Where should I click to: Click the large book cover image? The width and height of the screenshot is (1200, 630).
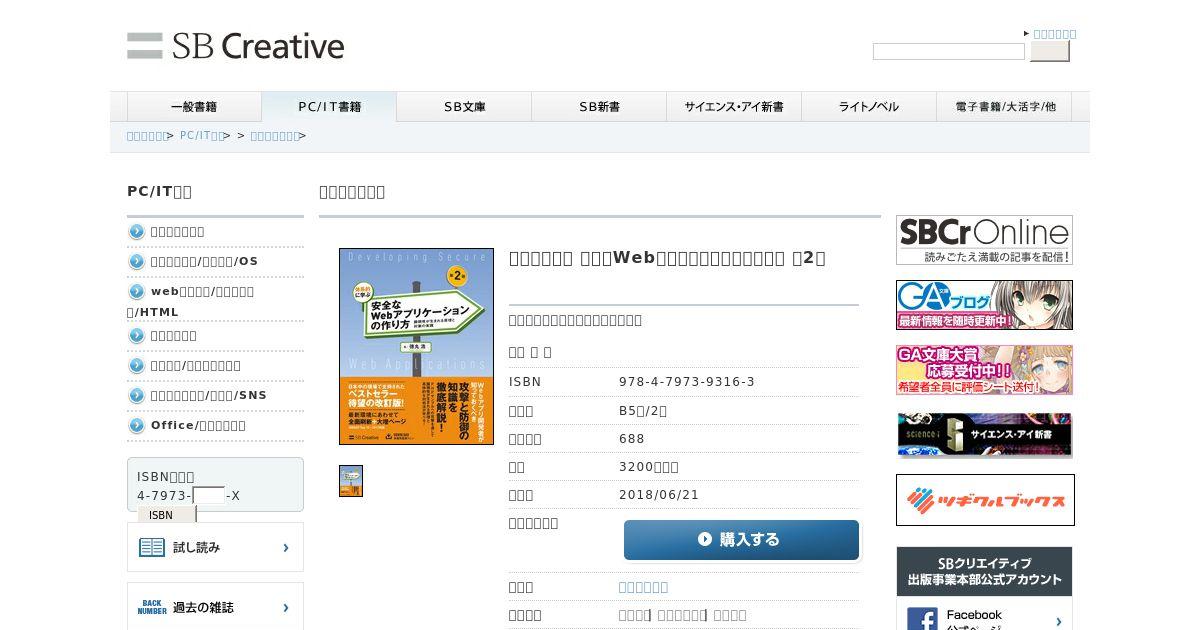point(416,346)
